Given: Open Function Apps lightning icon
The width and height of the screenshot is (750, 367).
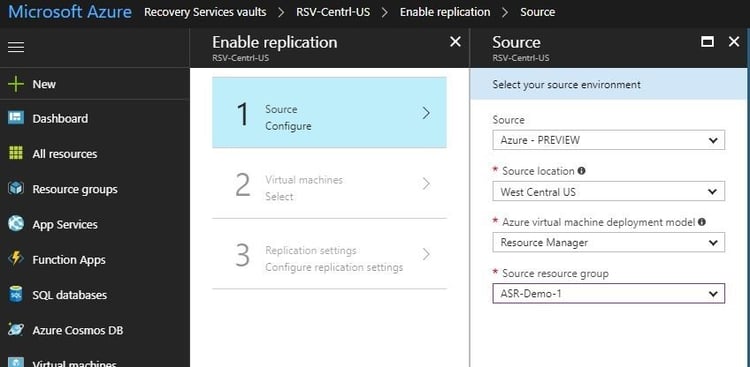Looking at the screenshot, I should coord(16,259).
